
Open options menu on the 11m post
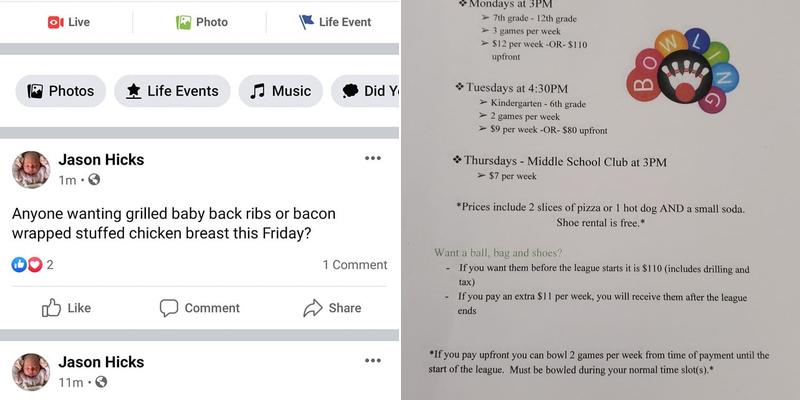373,360
